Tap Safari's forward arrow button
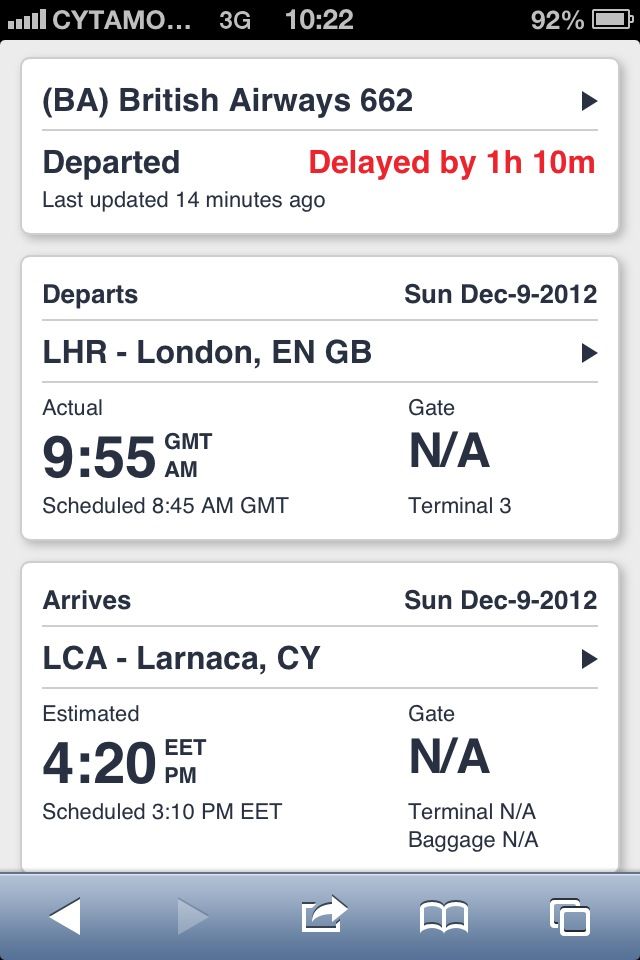Viewport: 640px width, 960px height. point(192,917)
